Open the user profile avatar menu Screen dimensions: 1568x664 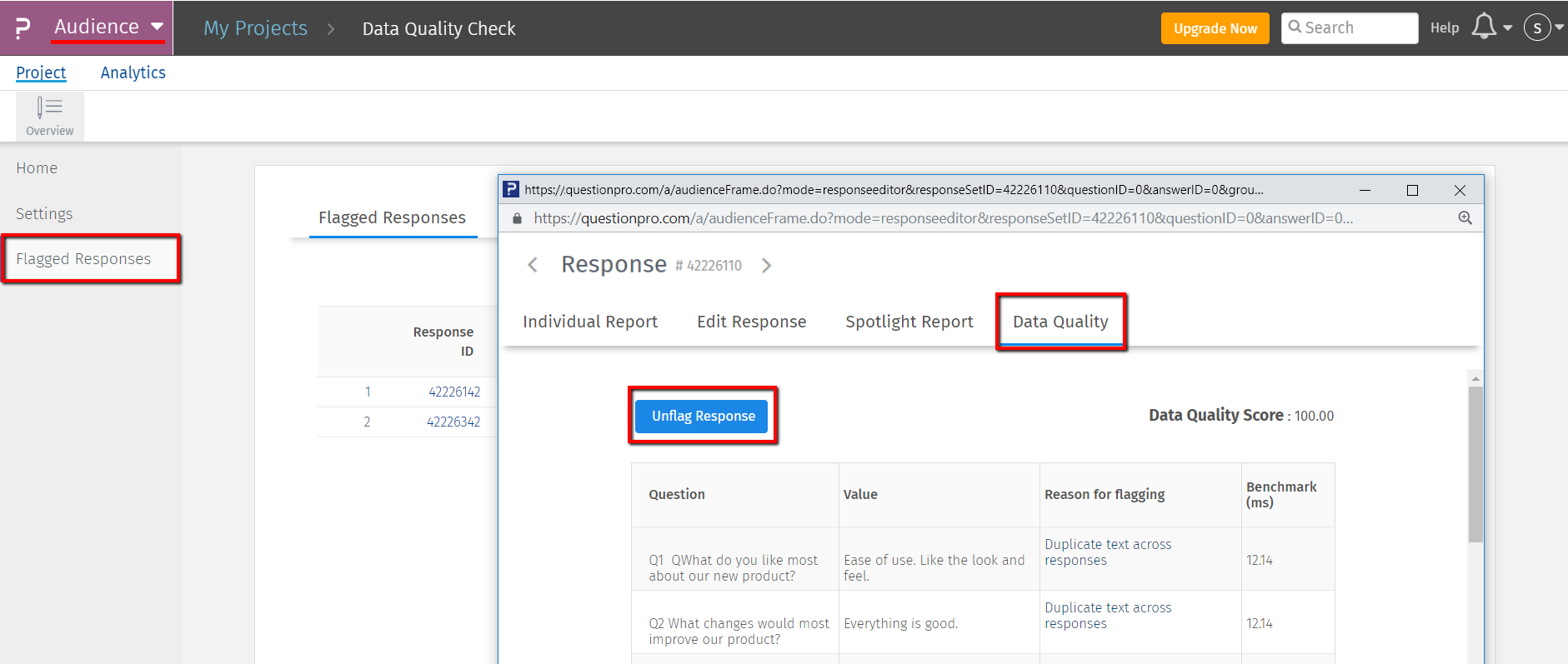pos(1537,27)
